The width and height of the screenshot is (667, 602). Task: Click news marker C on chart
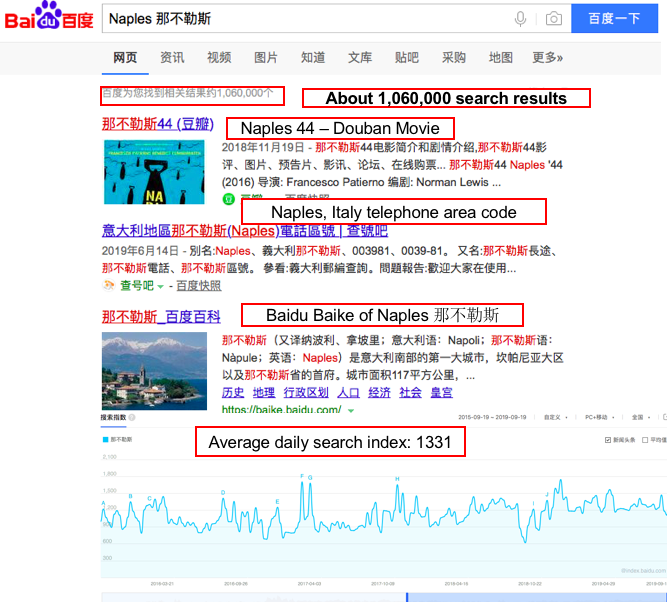click(149, 498)
